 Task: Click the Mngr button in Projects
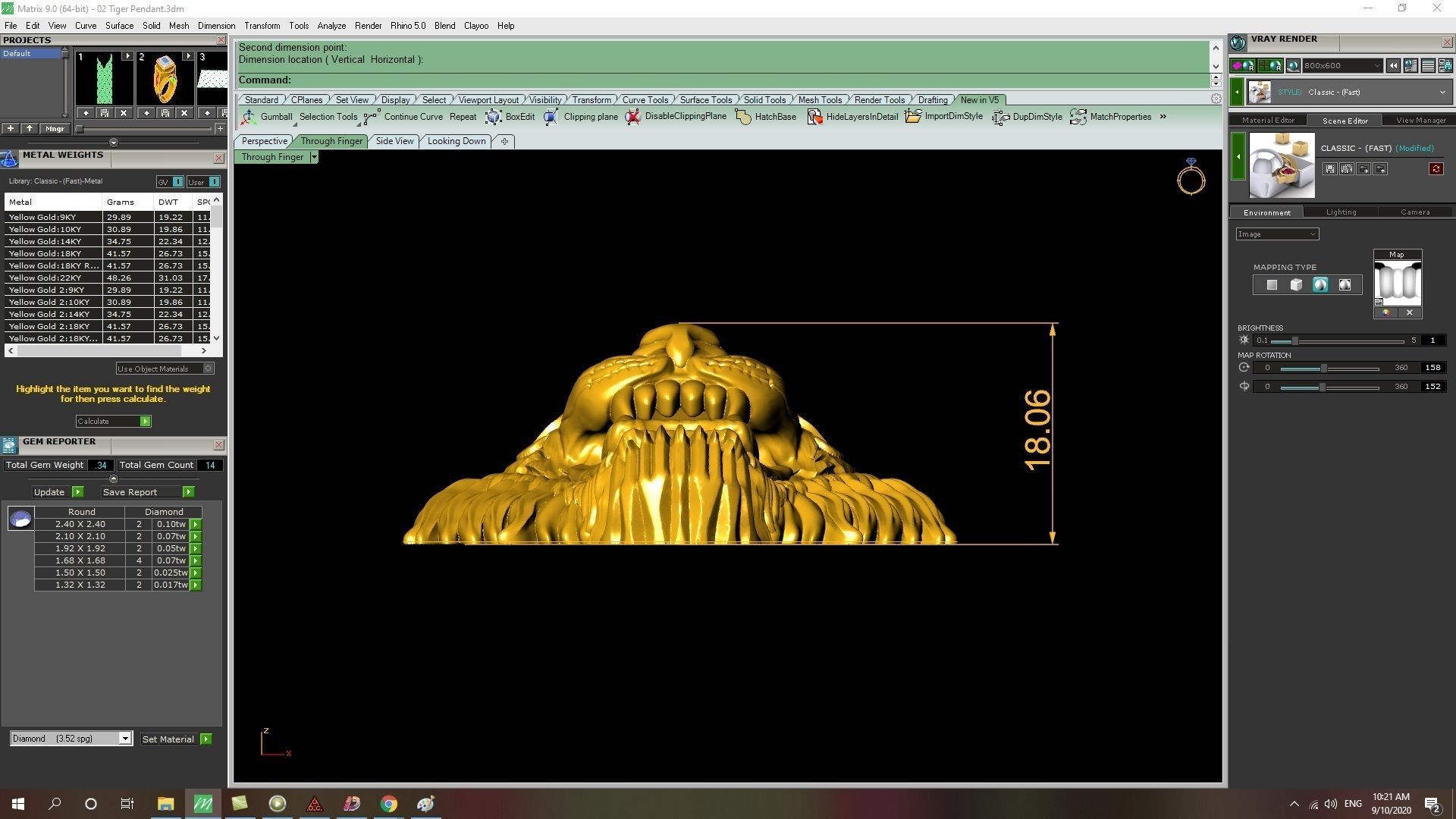pyautogui.click(x=55, y=129)
